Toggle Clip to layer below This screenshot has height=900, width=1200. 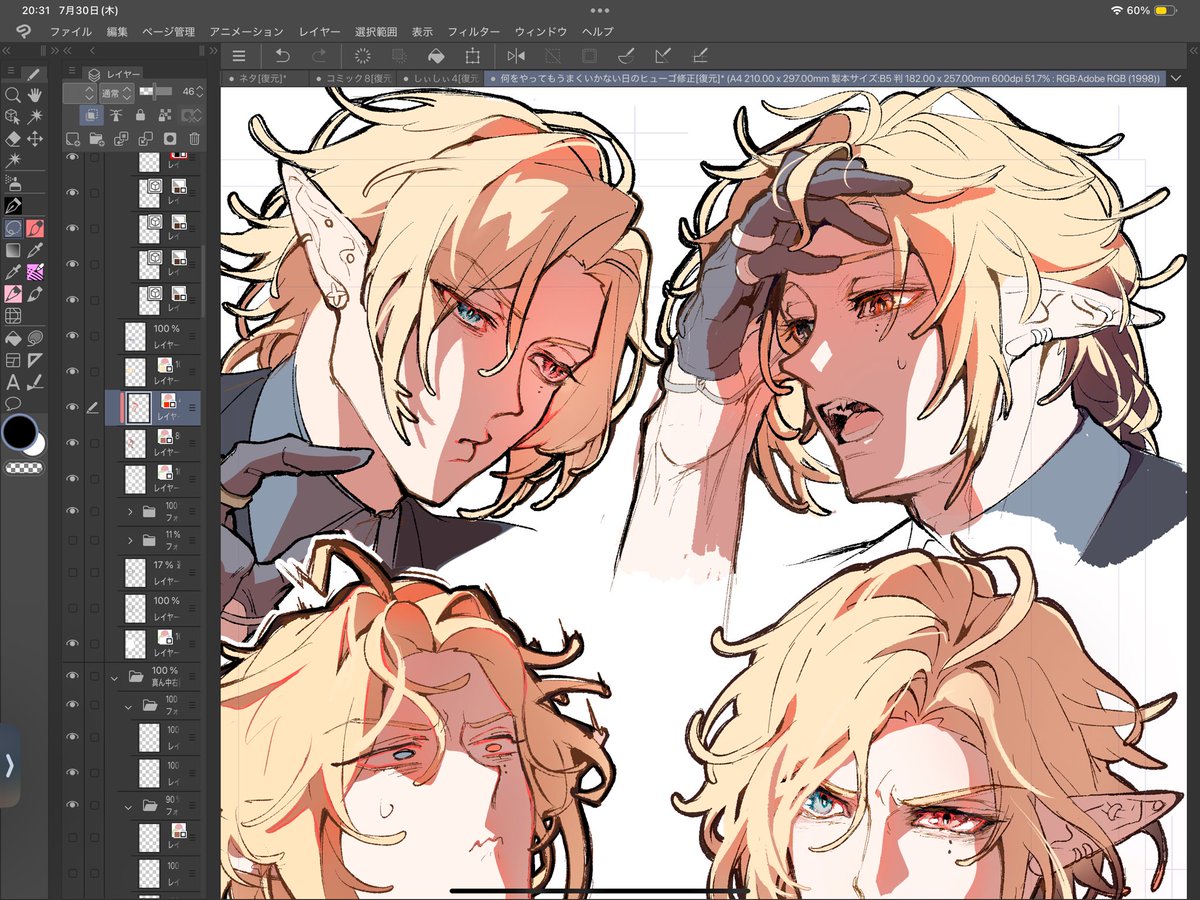[90, 116]
